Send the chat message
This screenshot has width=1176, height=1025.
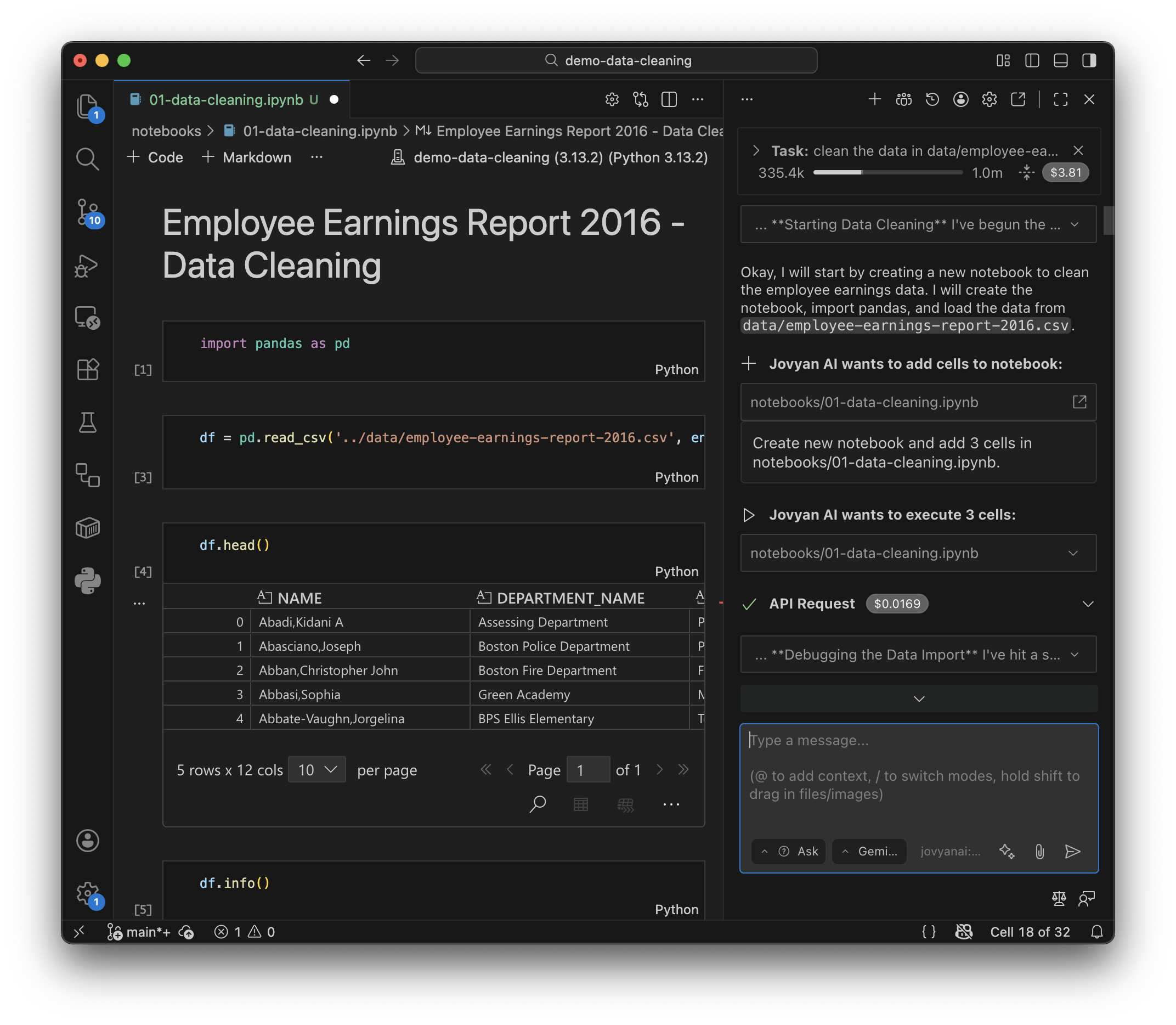click(x=1072, y=851)
